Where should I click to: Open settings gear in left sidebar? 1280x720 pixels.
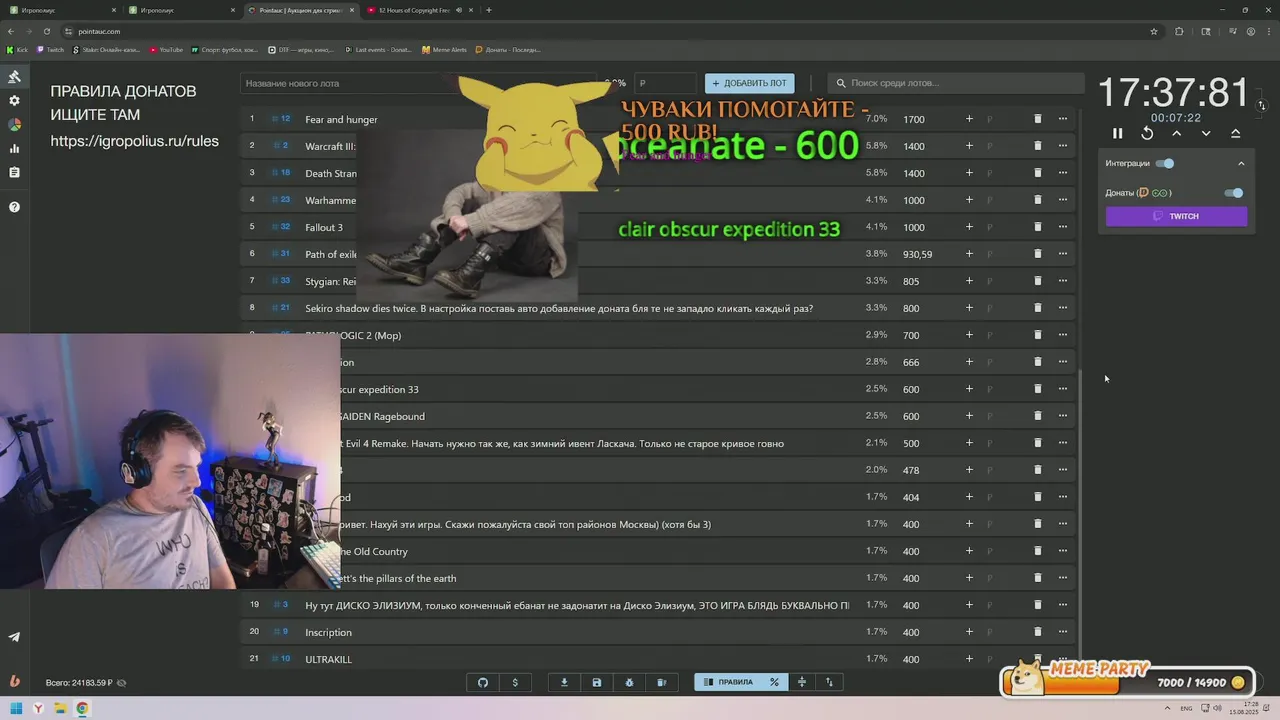(14, 101)
